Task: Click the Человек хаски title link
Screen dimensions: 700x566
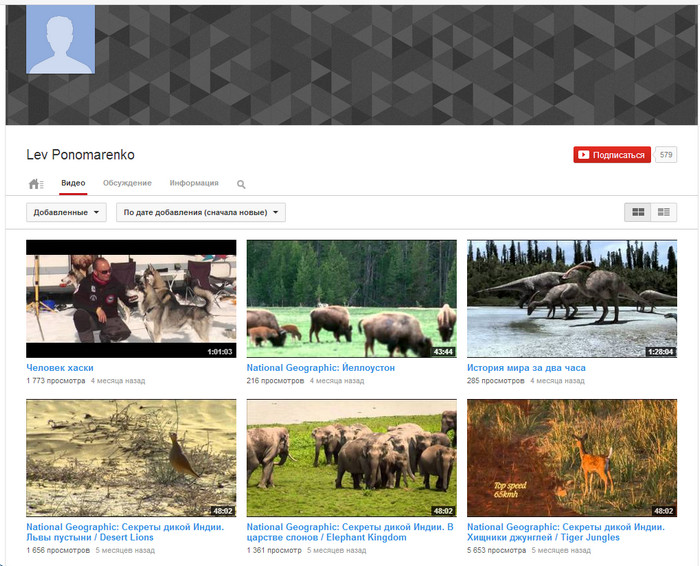Action: [60, 368]
